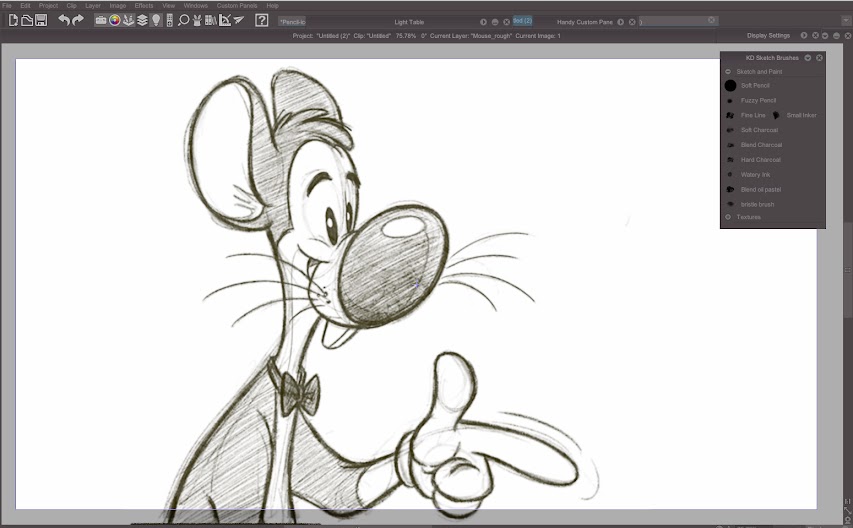Save the project with the floppy disk icon
Viewport: 853px width, 528px height.
click(41, 21)
